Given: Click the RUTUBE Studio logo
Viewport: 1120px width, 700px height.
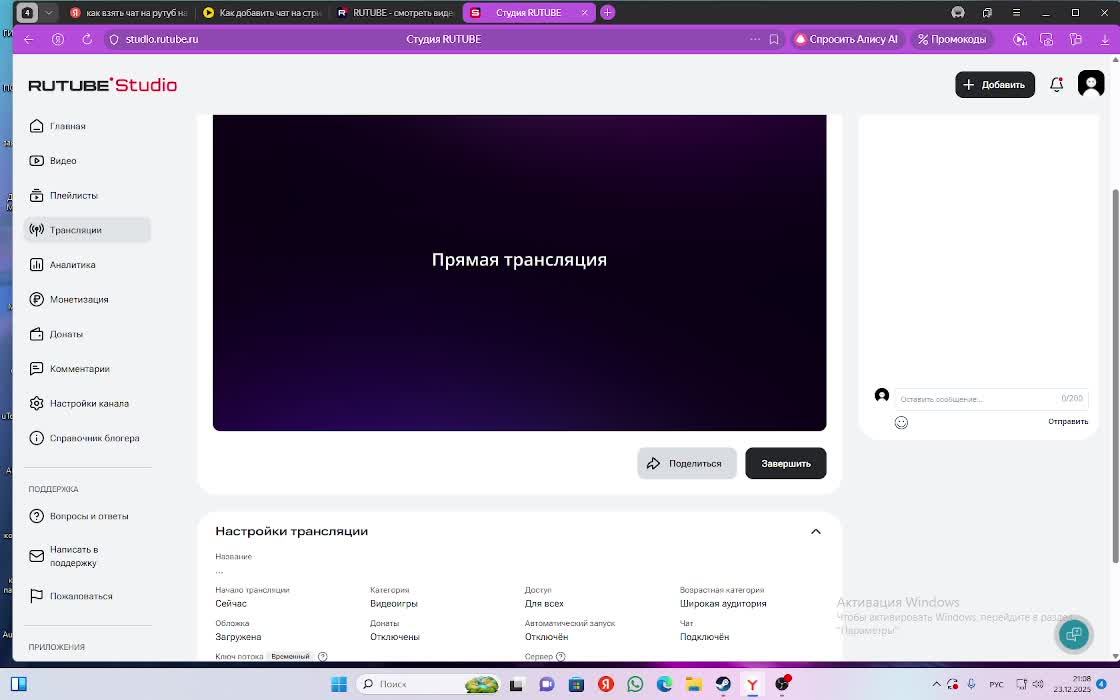Looking at the screenshot, I should click(103, 85).
